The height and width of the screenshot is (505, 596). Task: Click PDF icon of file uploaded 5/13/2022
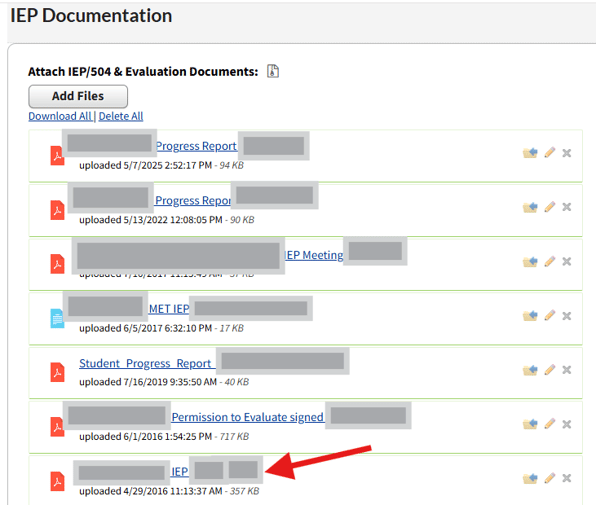57,210
